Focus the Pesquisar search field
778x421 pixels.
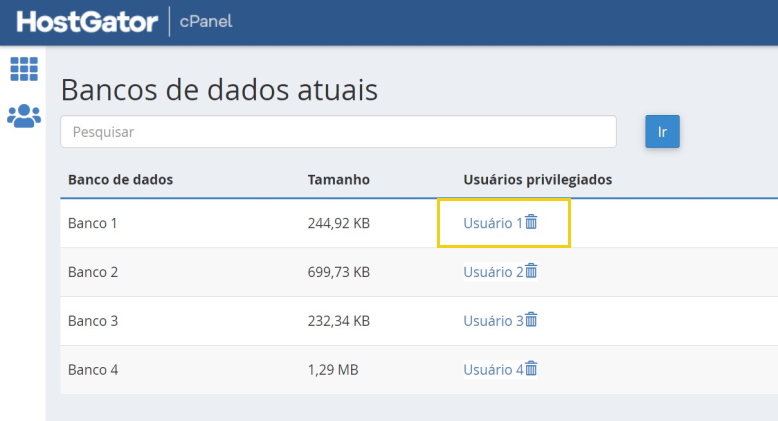(x=338, y=132)
